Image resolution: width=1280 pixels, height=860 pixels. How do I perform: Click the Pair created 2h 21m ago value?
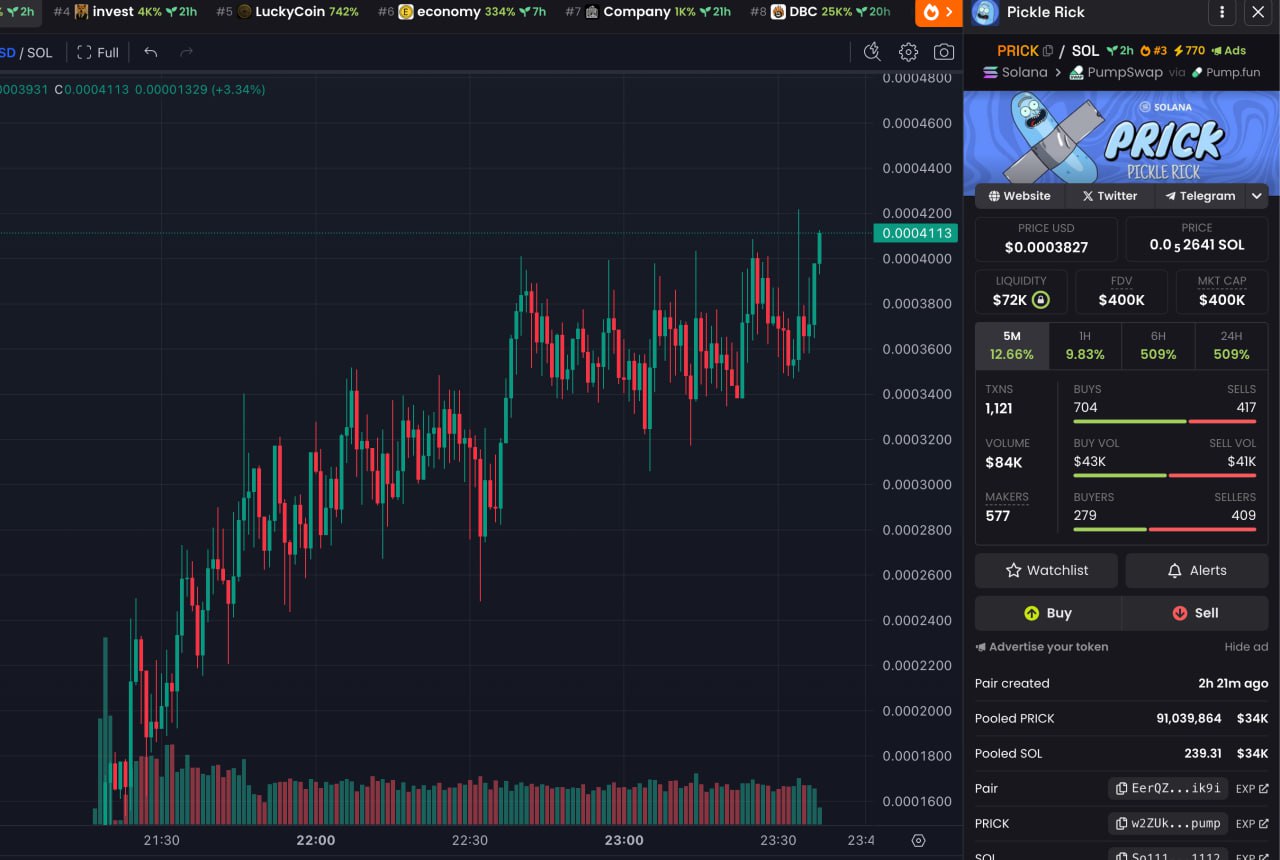pos(1233,684)
